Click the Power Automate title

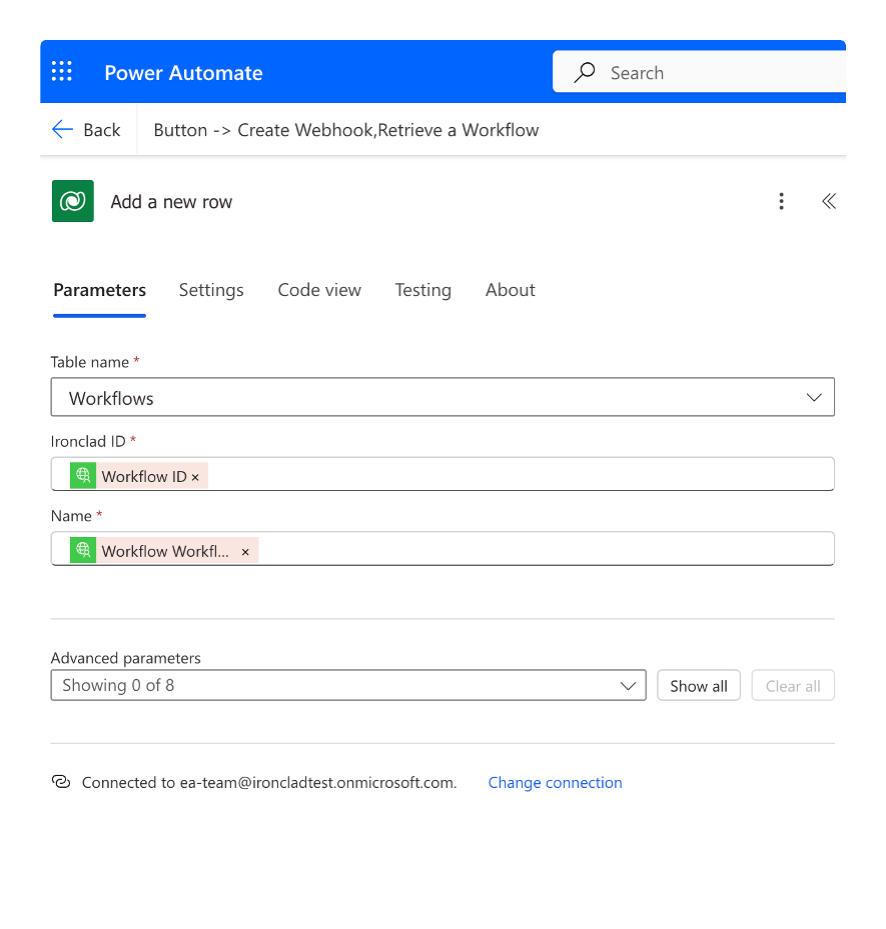point(184,72)
